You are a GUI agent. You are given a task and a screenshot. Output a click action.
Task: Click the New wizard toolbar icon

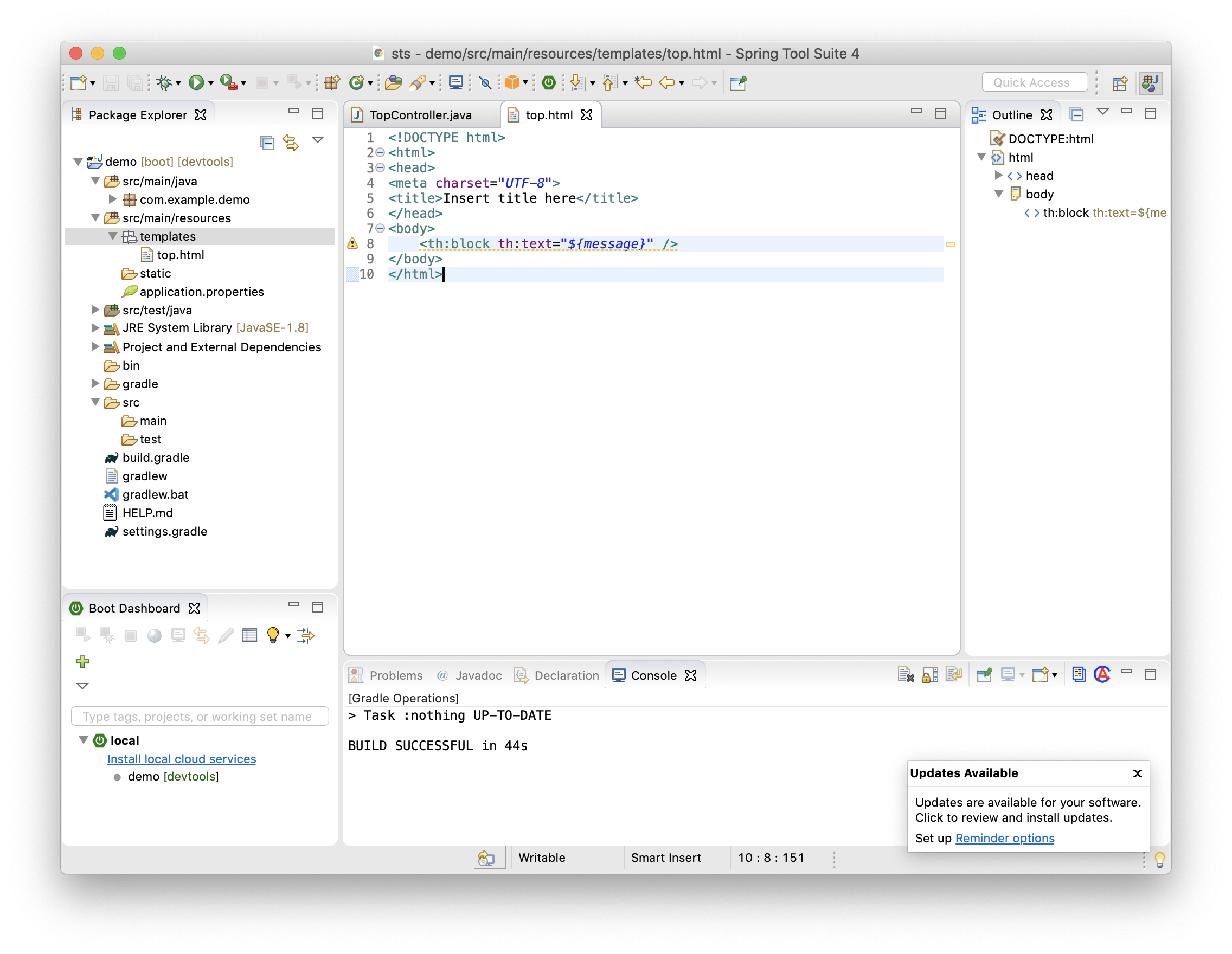[x=79, y=83]
